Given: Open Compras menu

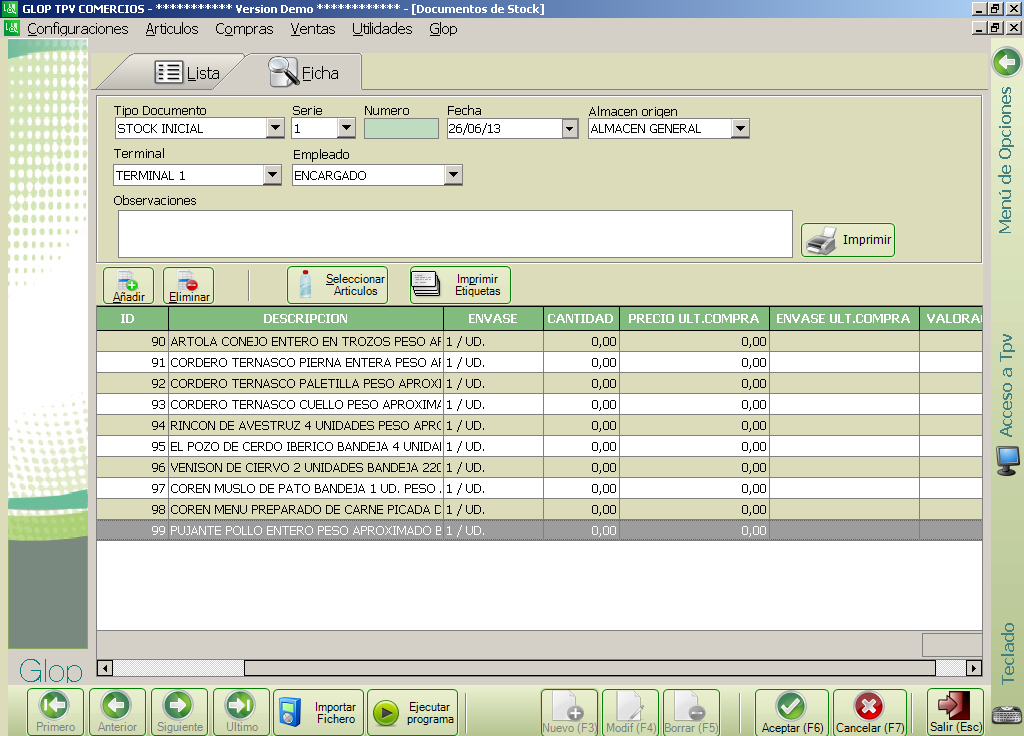Looking at the screenshot, I should pyautogui.click(x=244, y=29).
